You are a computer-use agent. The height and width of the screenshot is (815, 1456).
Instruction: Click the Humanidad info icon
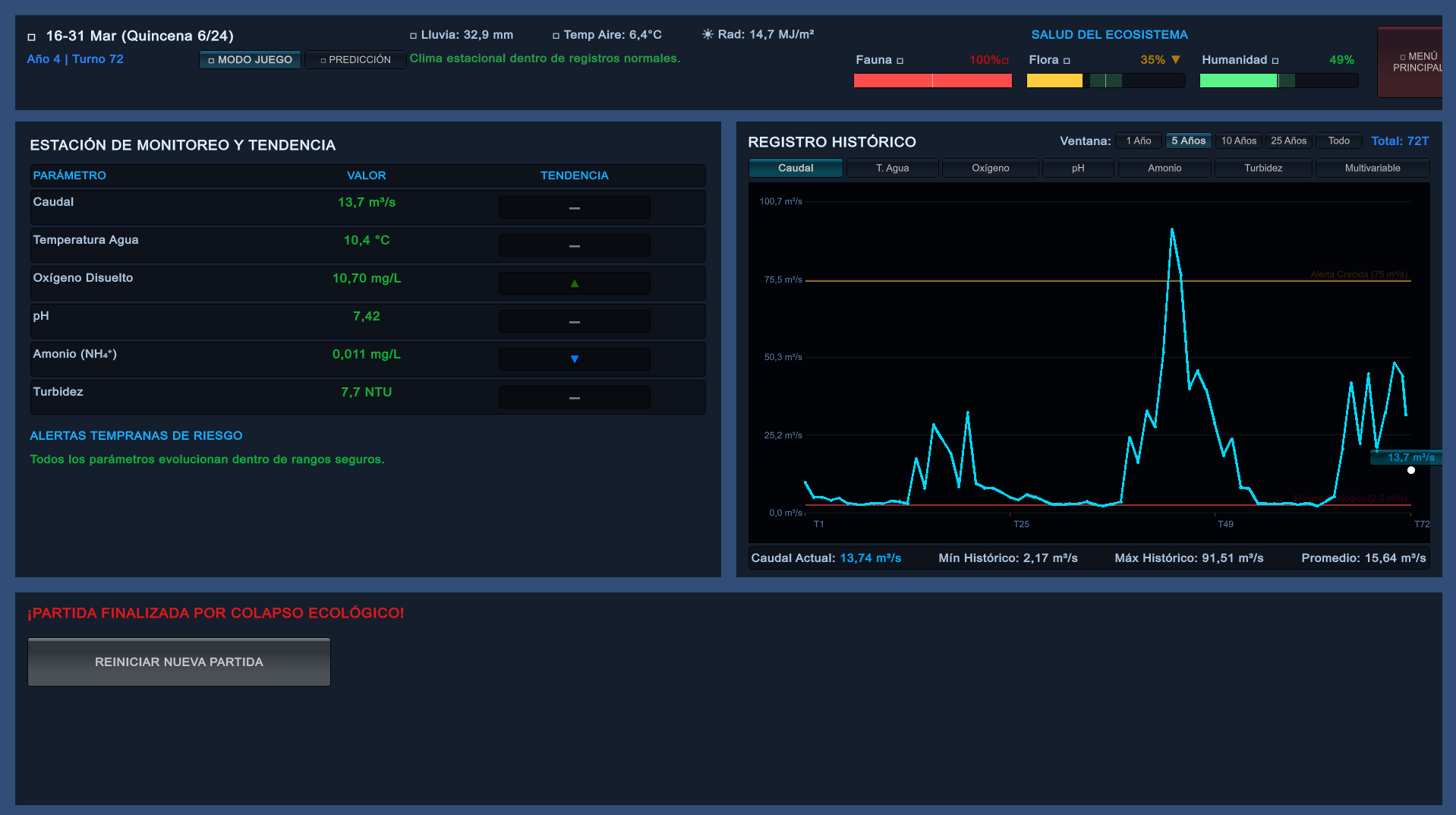pyautogui.click(x=1275, y=61)
